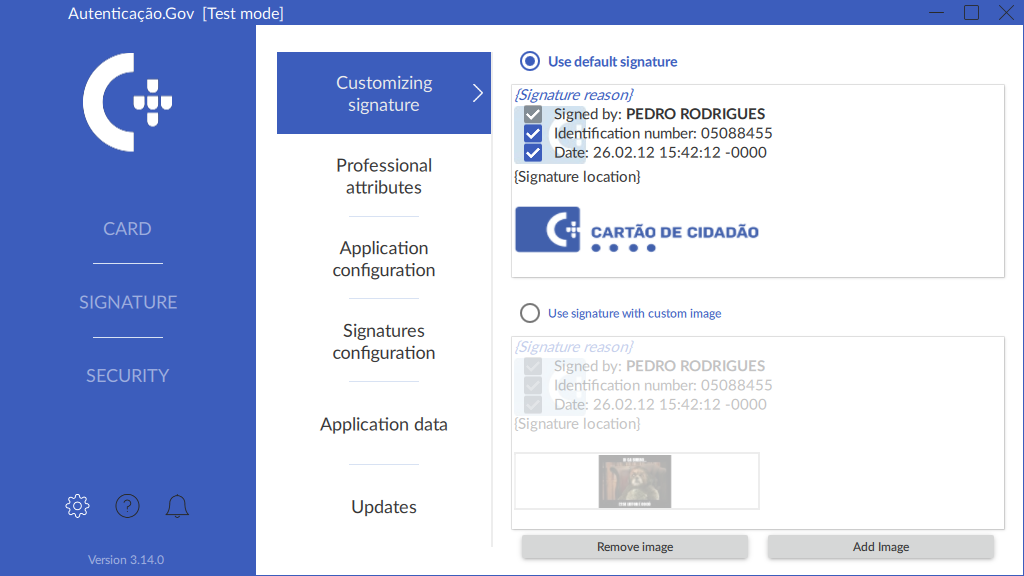Minimize the application window
The width and height of the screenshot is (1024, 576).
click(935, 12)
